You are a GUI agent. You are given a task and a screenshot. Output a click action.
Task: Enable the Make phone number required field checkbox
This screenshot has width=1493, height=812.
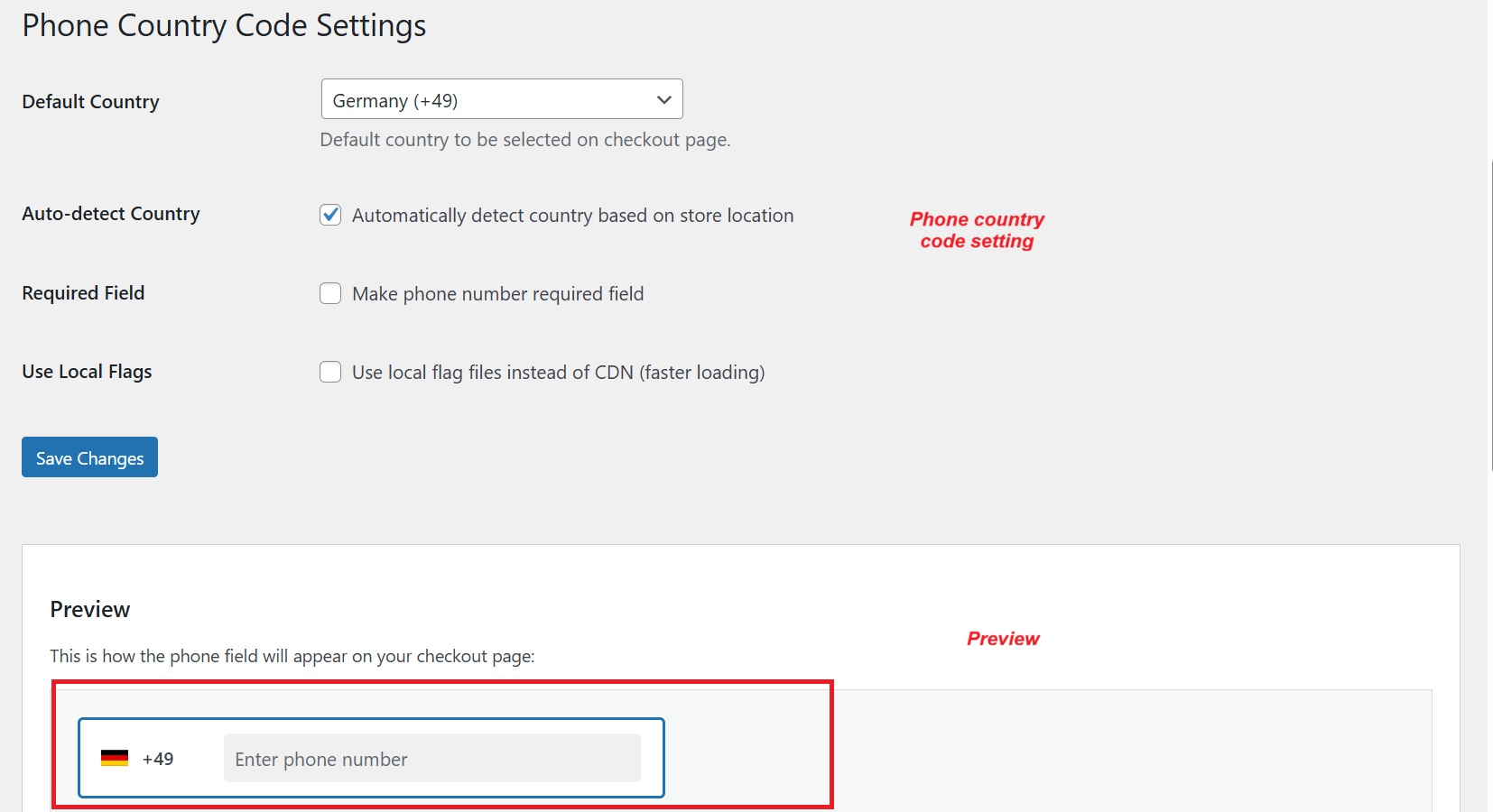[330, 293]
